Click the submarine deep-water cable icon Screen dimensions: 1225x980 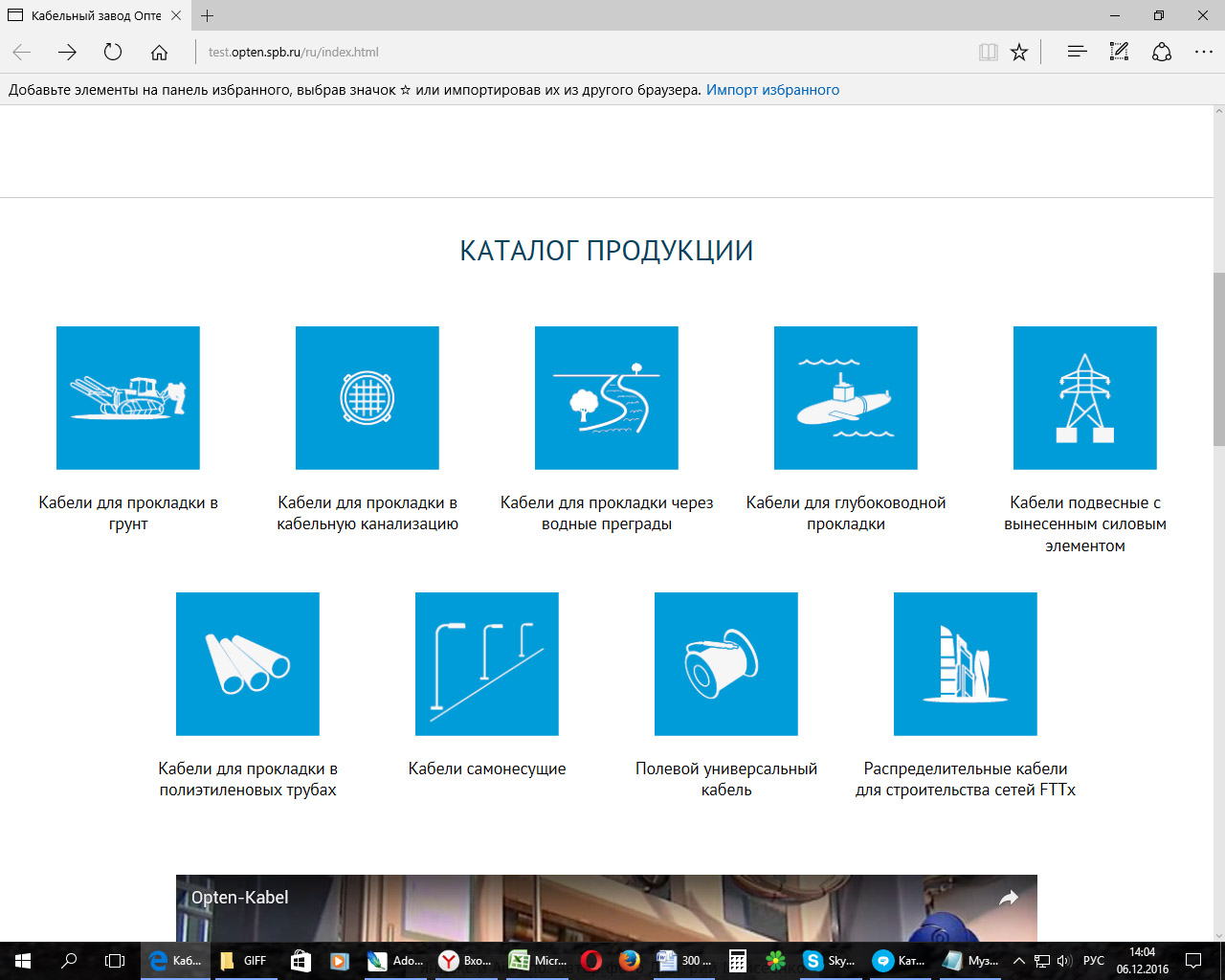(x=846, y=398)
